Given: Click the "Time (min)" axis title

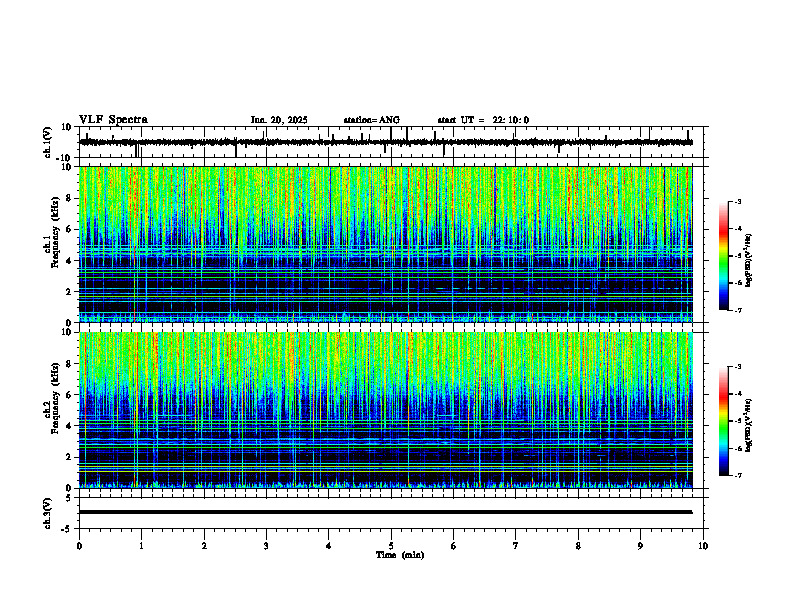Looking at the screenshot, I should point(400,555).
